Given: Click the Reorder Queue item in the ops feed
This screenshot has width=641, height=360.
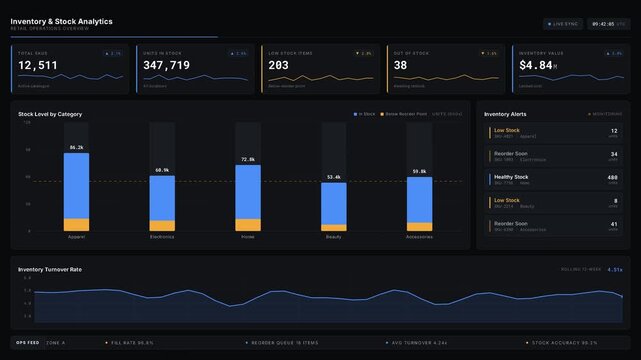Looking at the screenshot, I should (282, 343).
